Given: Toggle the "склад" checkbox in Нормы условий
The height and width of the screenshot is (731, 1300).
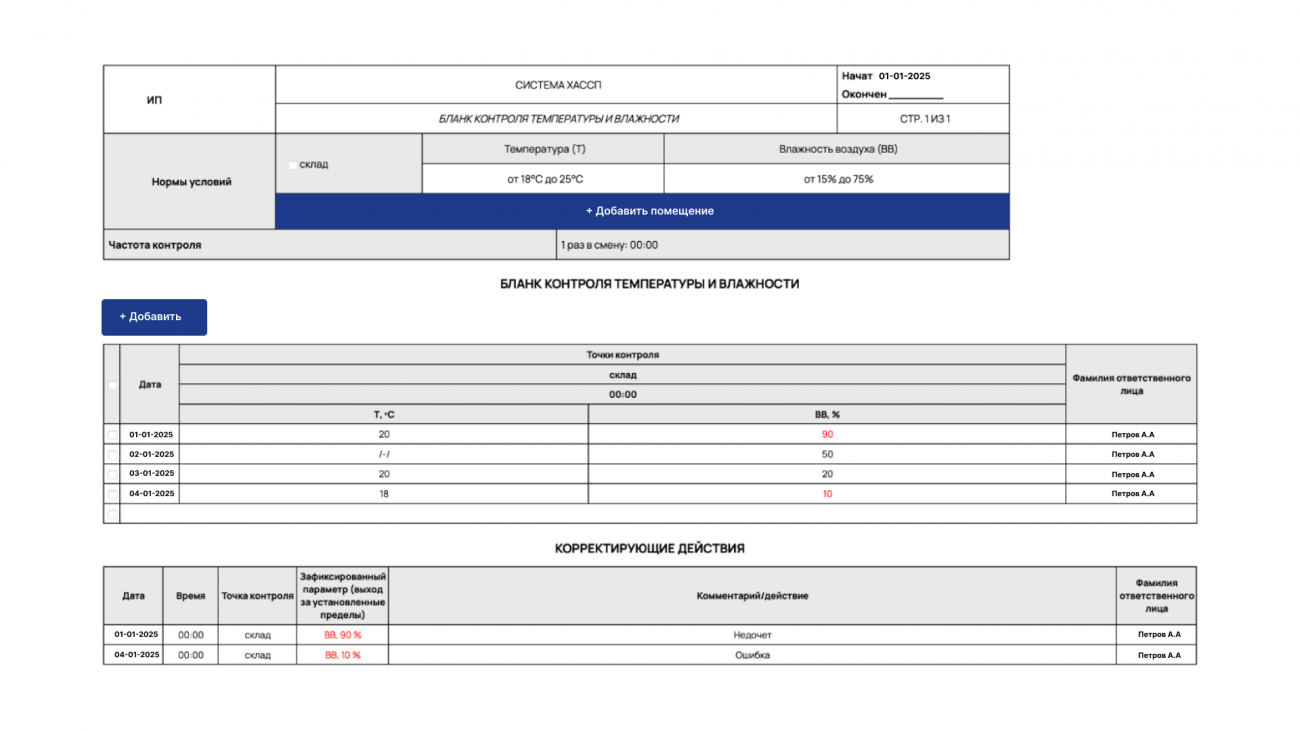Looking at the screenshot, I should tap(292, 165).
